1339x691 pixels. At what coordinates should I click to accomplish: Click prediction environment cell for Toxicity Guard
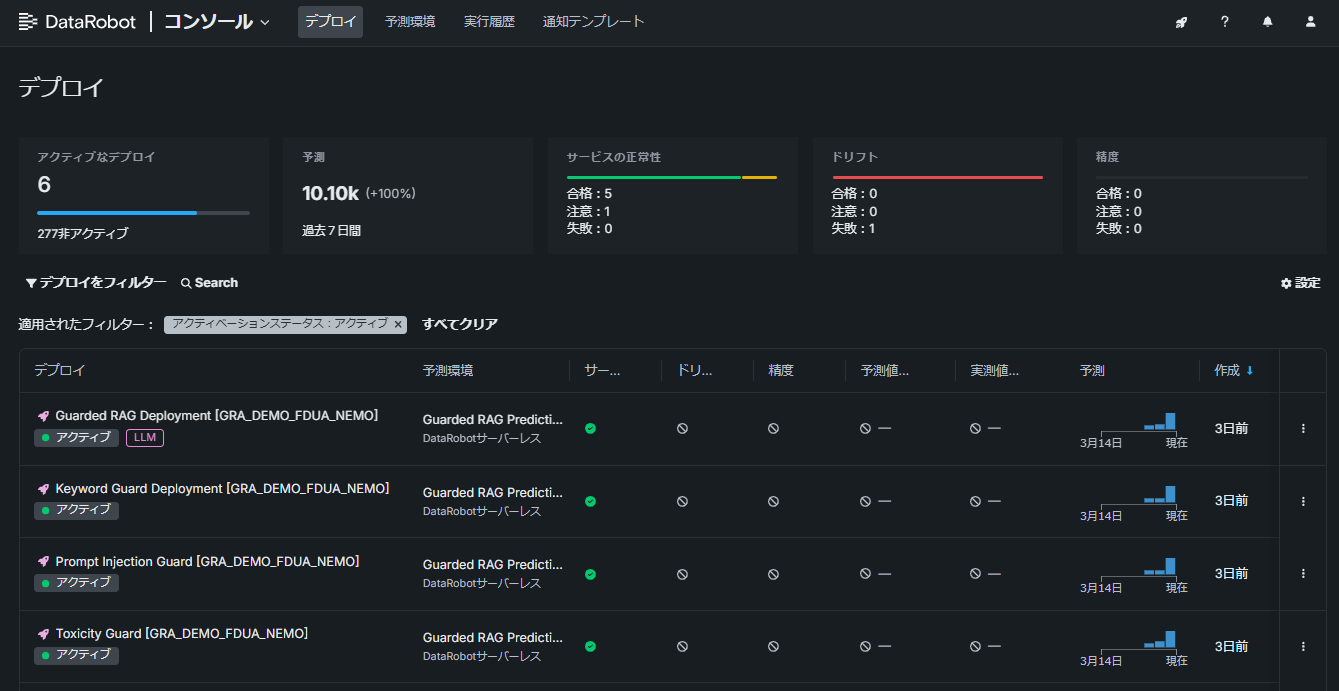pyautogui.click(x=493, y=646)
